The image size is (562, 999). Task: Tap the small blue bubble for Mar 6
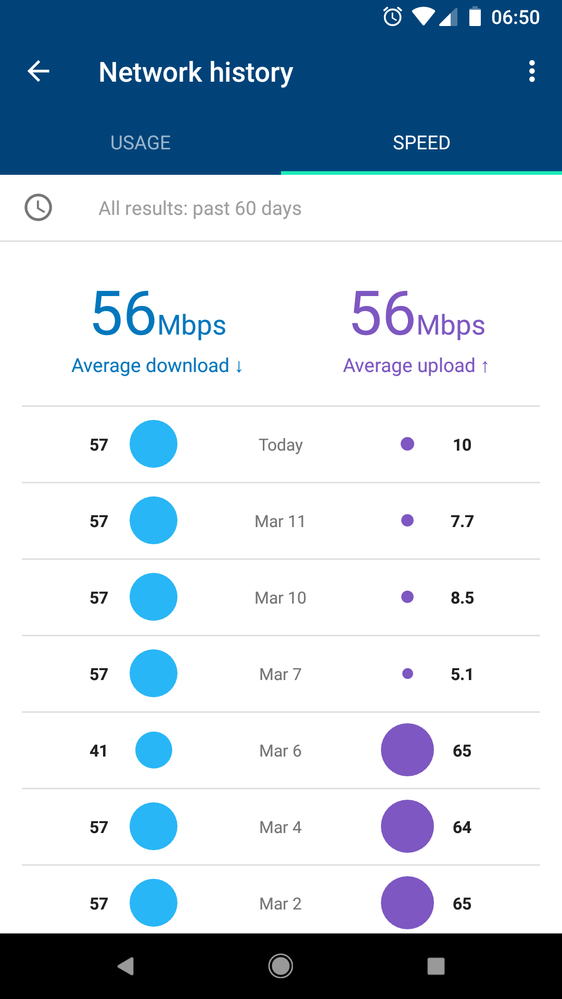pyautogui.click(x=154, y=750)
